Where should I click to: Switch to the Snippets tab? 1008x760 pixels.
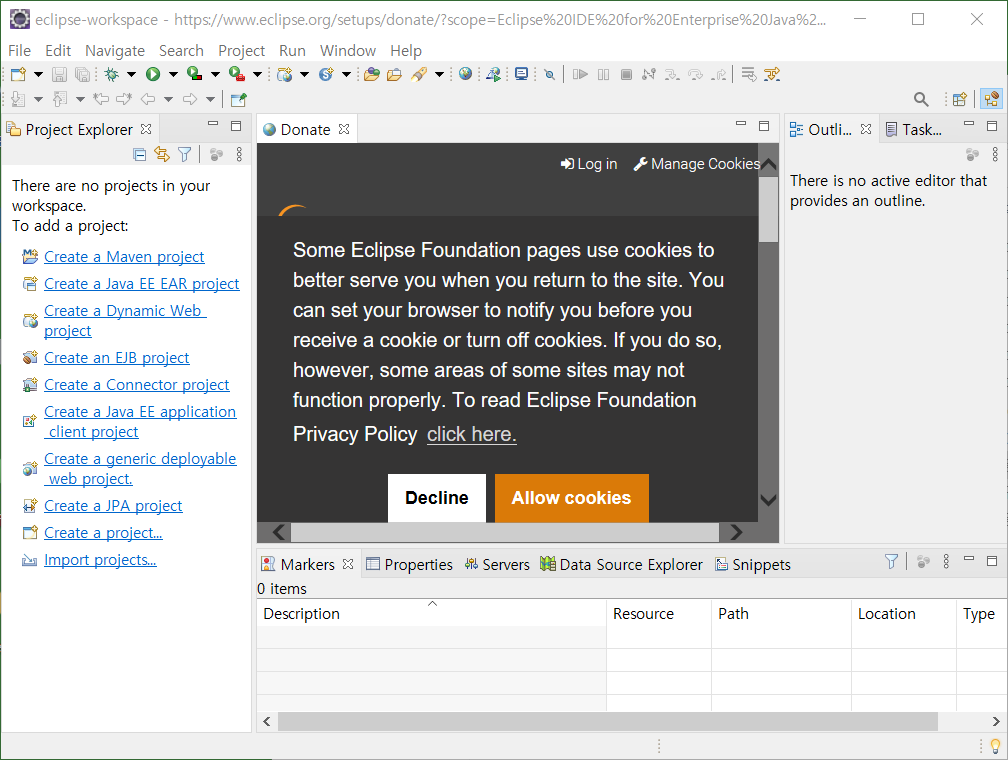pyautogui.click(x=753, y=565)
